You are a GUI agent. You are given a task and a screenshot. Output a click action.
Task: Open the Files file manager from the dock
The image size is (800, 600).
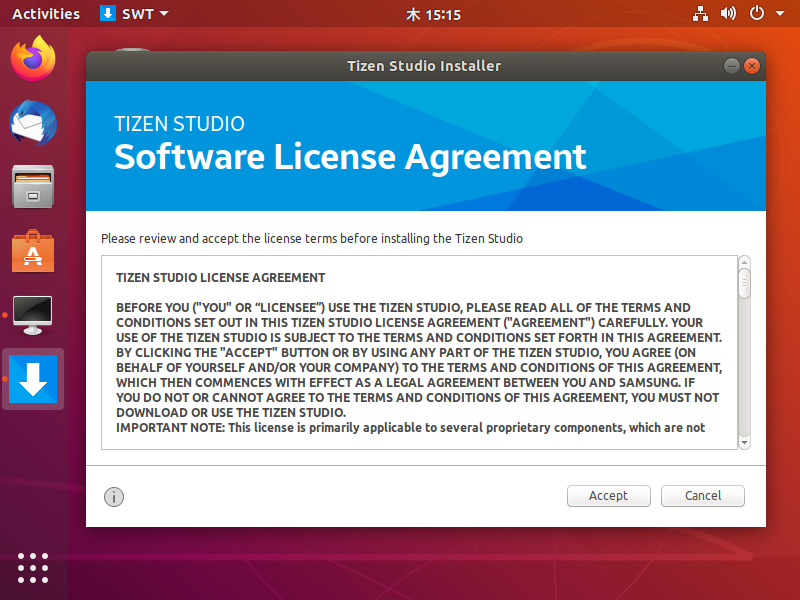pos(32,188)
